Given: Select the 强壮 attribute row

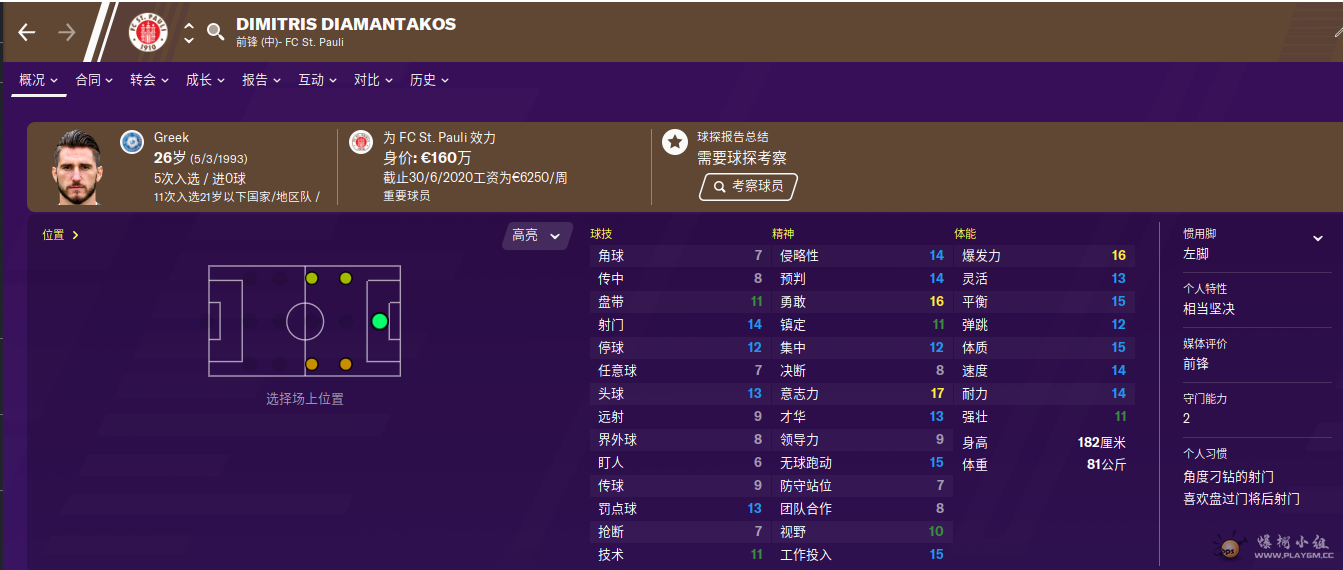Looking at the screenshot, I should 1044,417.
